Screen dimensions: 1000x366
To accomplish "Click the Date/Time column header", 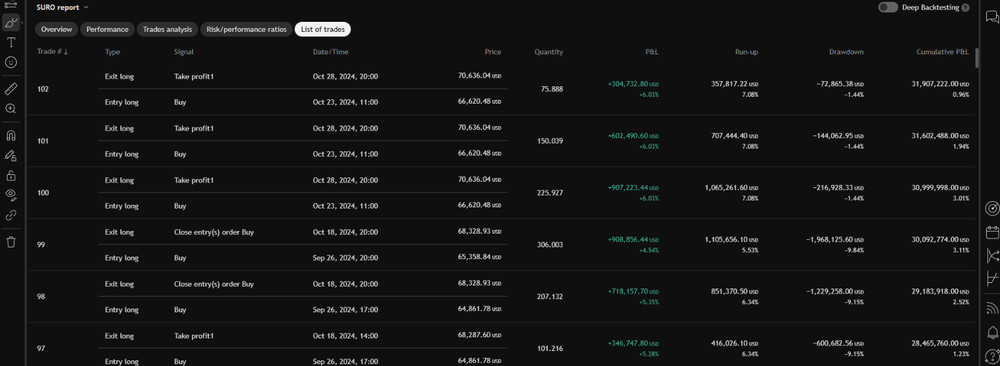I will [x=331, y=52].
